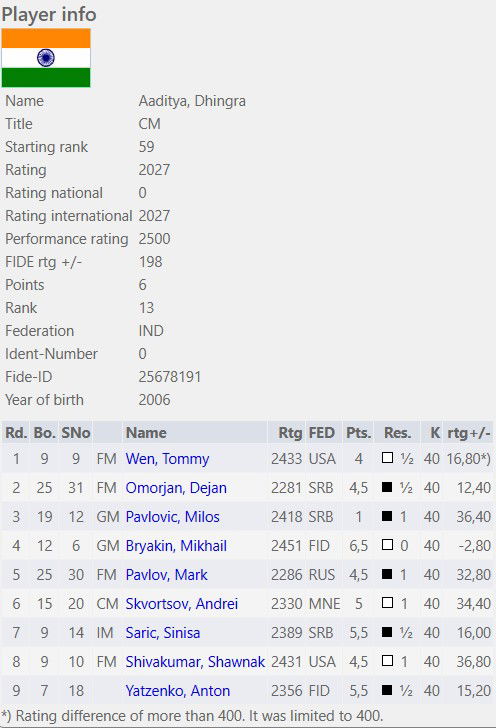Open Omorjan, Dejan player link

pyautogui.click(x=176, y=488)
